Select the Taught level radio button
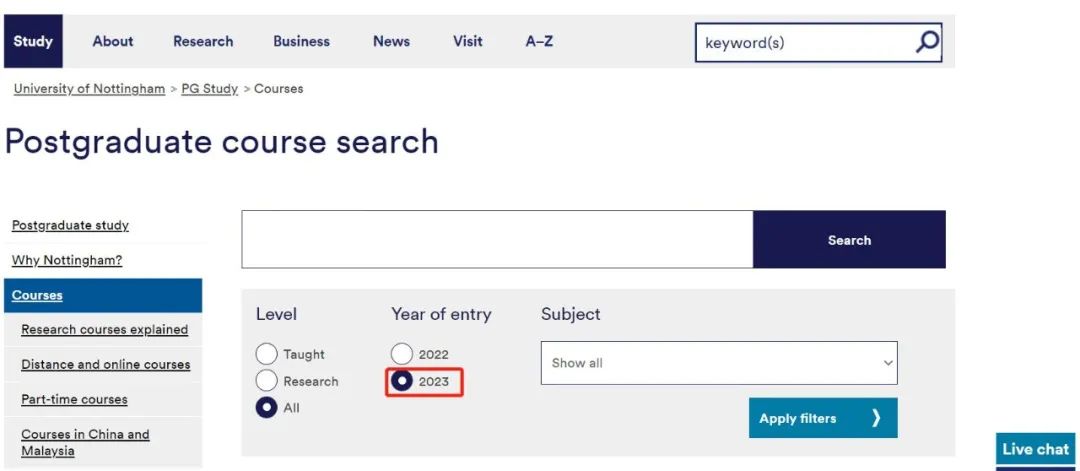This screenshot has height=471, width=1080. (267, 354)
